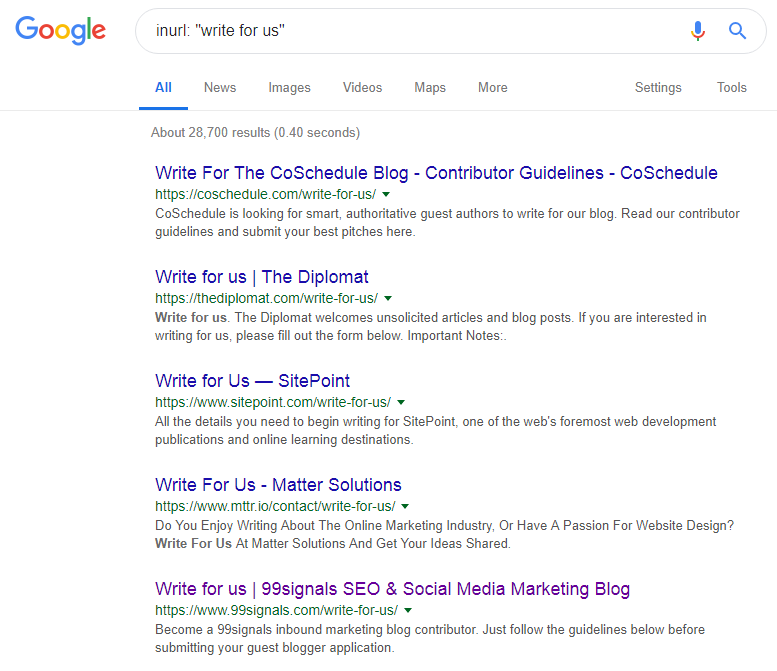Screen dimensions: 777x671
Task: Expand the arrow next to sitepoint.com URL
Action: (401, 402)
